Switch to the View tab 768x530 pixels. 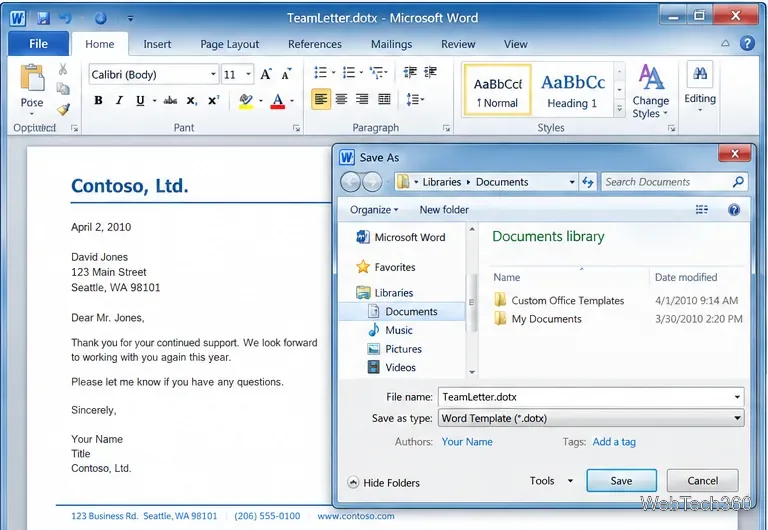(x=516, y=44)
